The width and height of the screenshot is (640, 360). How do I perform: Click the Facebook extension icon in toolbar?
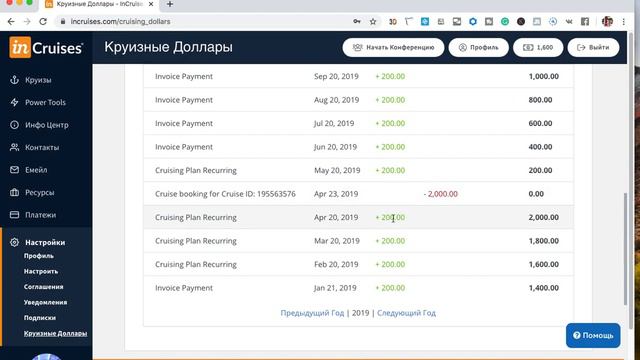(585, 22)
